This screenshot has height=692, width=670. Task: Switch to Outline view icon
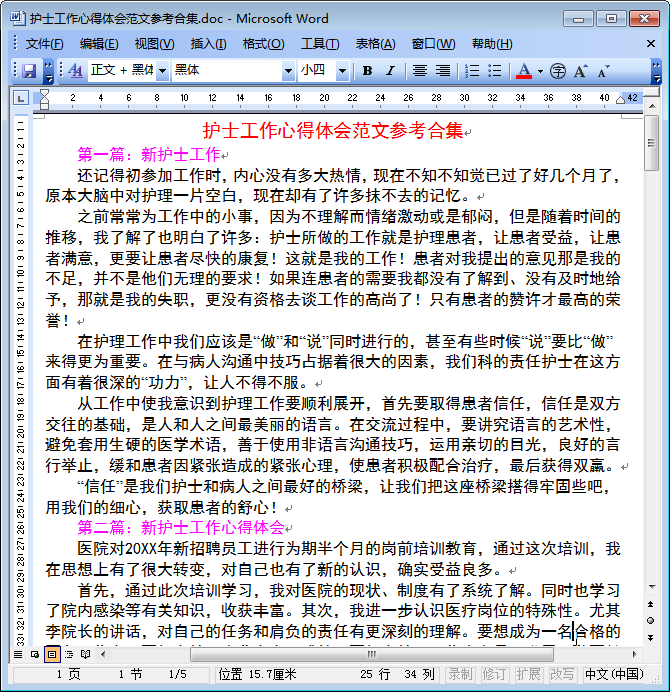[69, 654]
